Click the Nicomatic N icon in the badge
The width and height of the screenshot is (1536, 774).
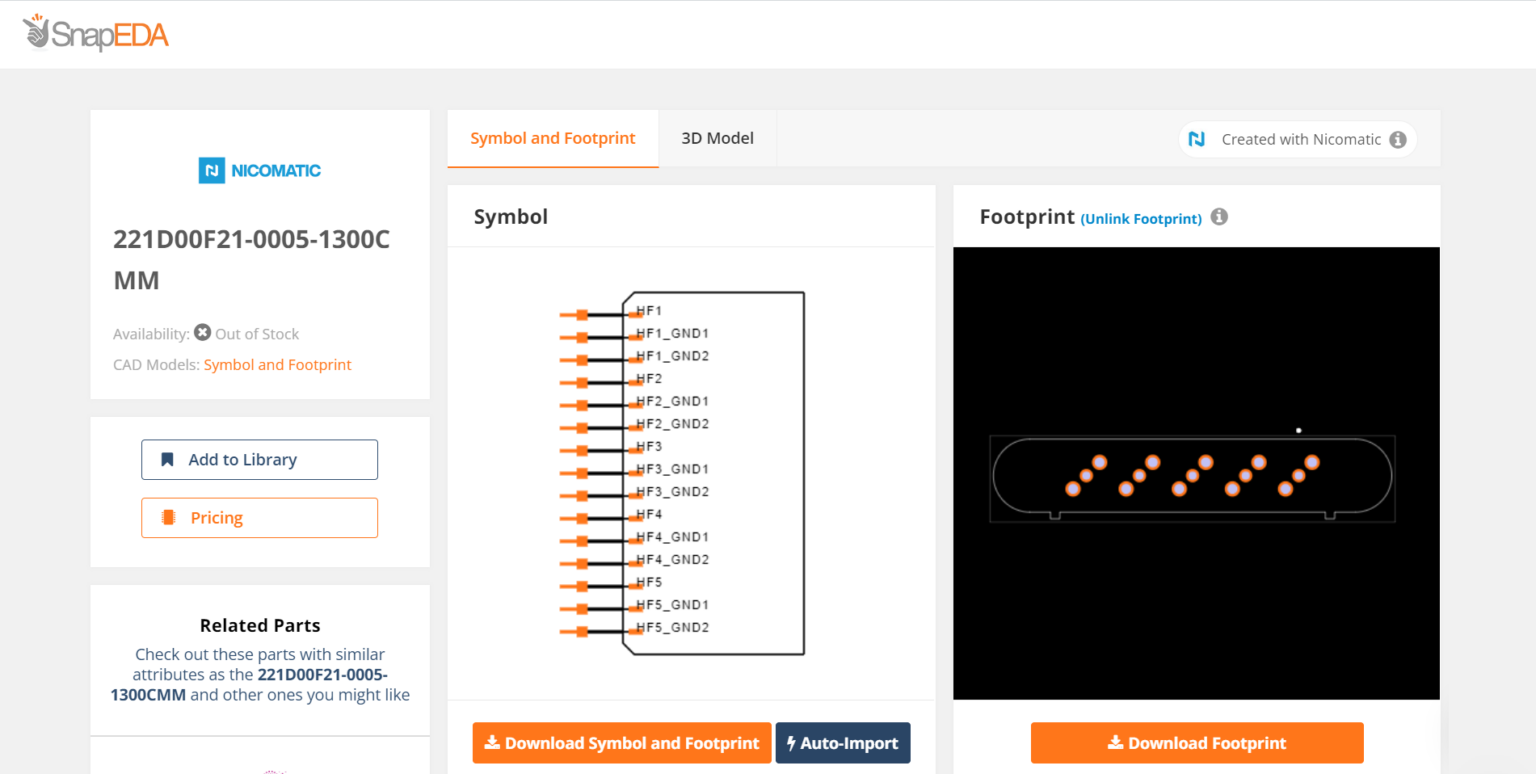click(1197, 139)
